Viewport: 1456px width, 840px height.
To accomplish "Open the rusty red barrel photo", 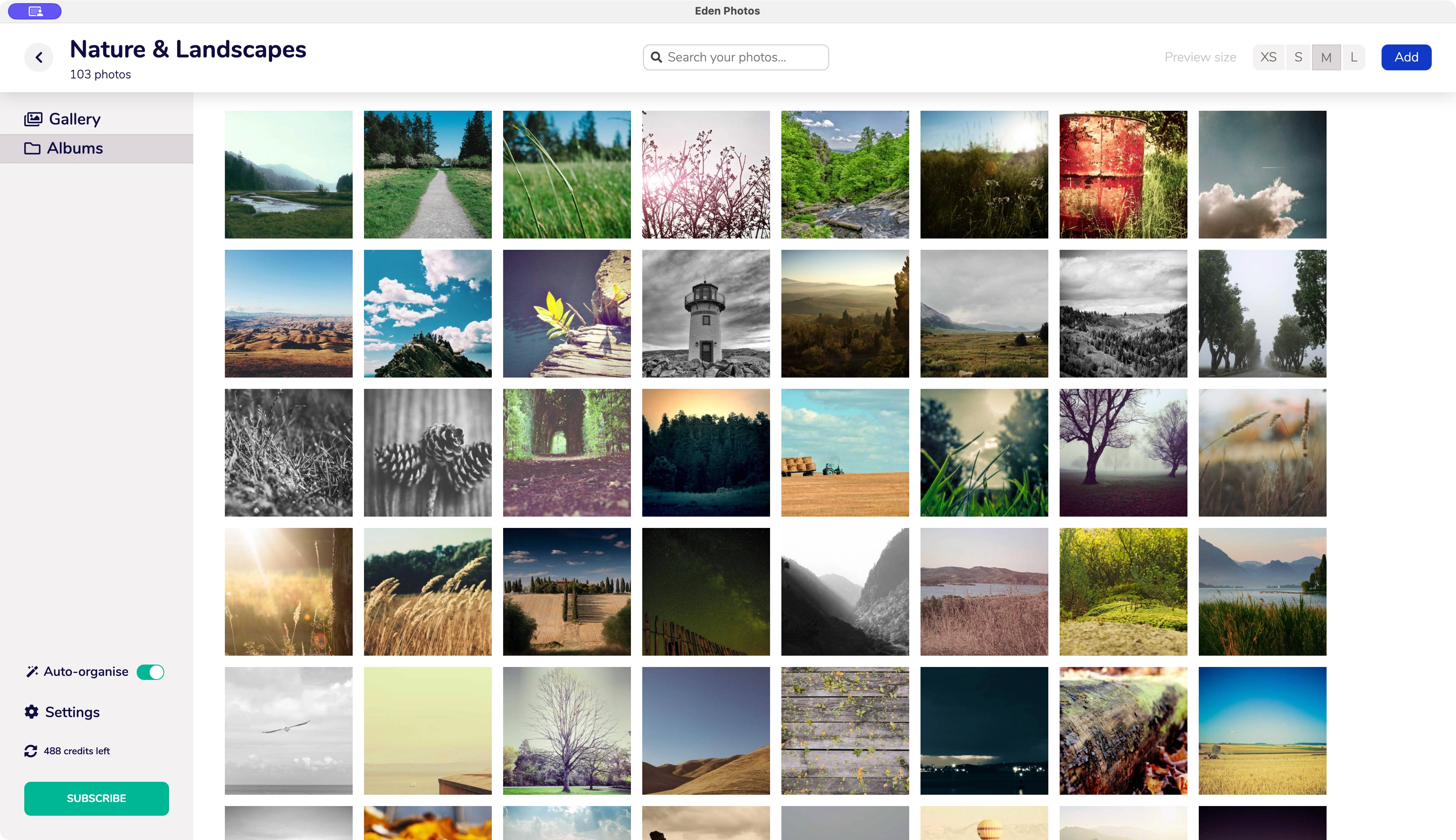I will [1123, 175].
